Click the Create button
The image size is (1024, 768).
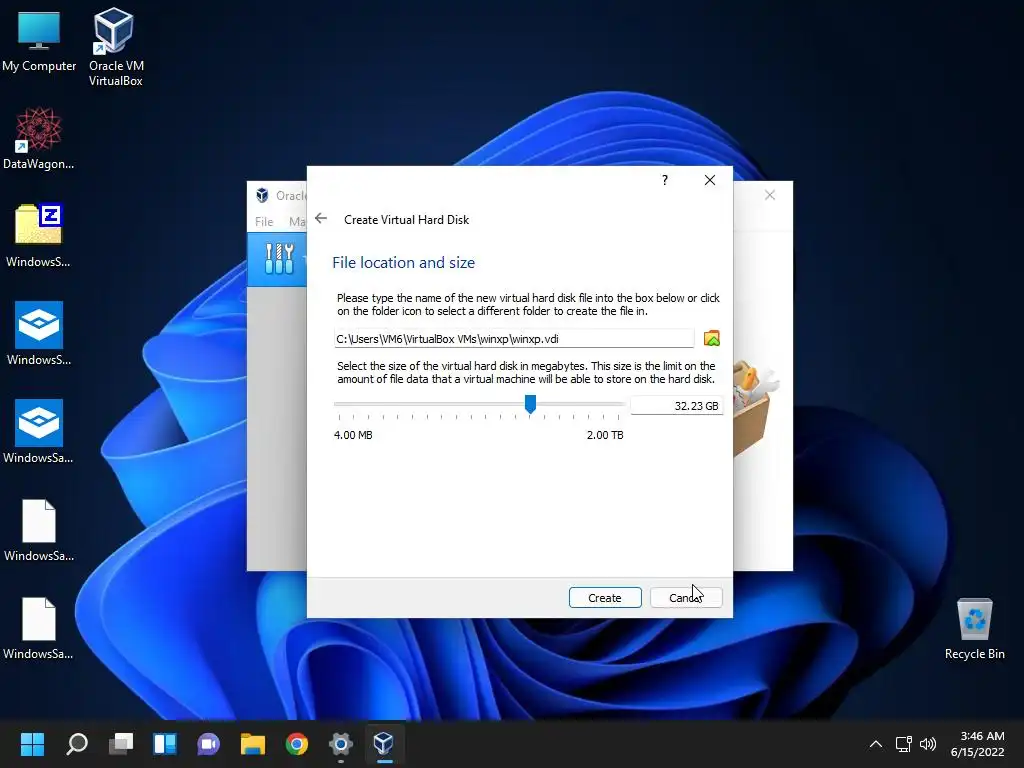[605, 598]
